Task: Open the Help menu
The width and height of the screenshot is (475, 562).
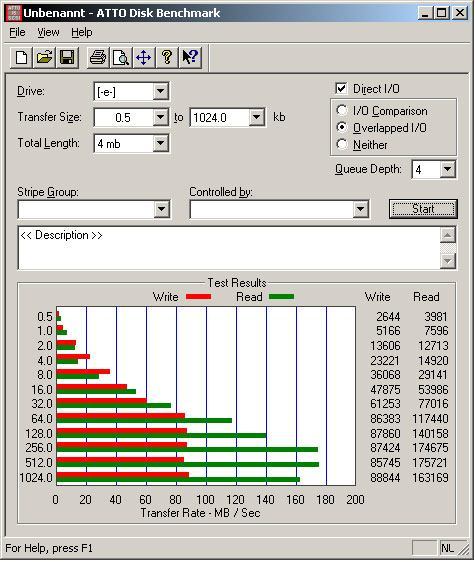Action: point(82,32)
